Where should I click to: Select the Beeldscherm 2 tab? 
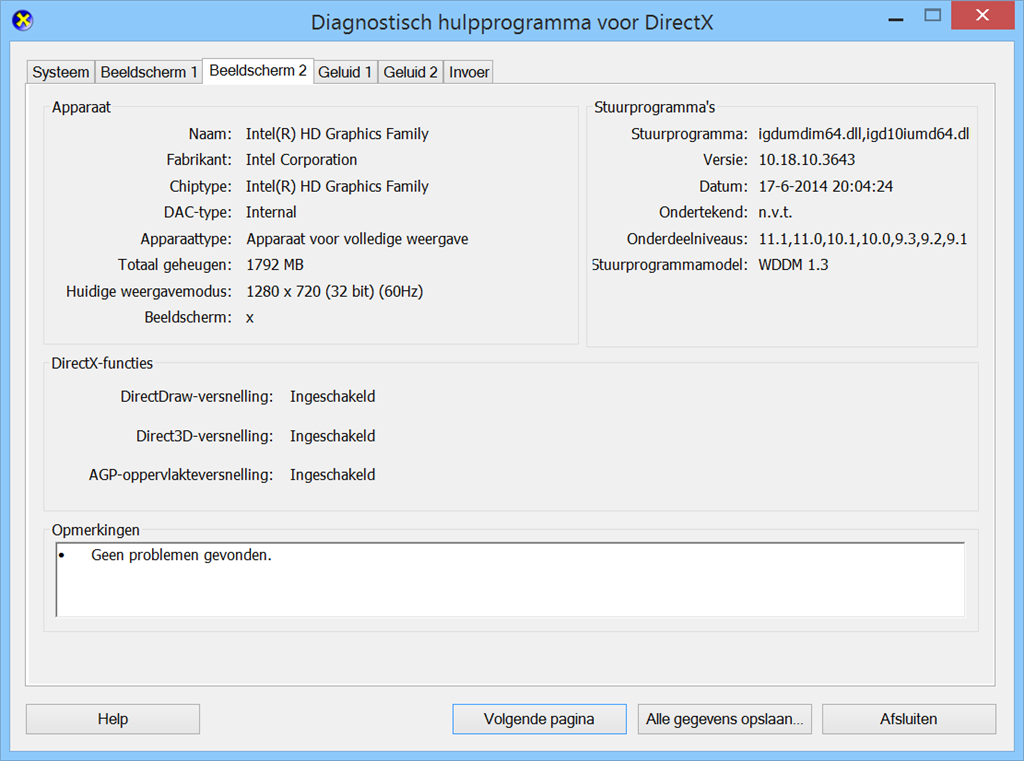[x=258, y=71]
